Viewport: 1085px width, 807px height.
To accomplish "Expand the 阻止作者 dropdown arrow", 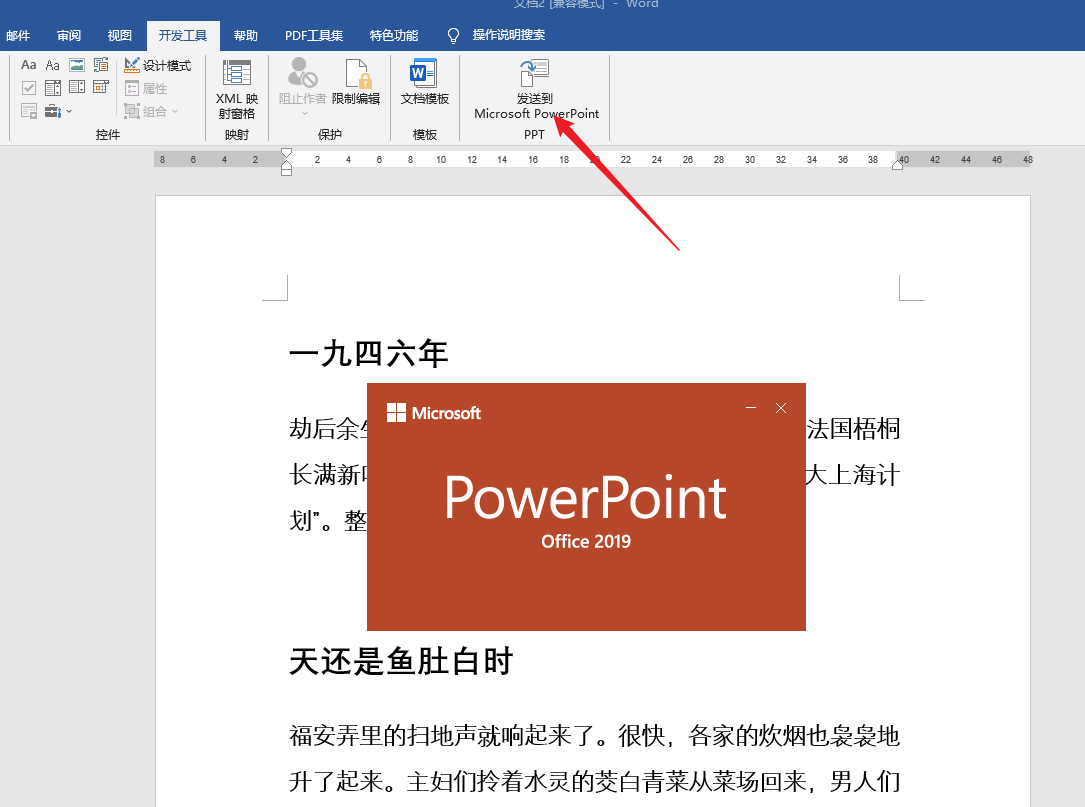I will [304, 114].
